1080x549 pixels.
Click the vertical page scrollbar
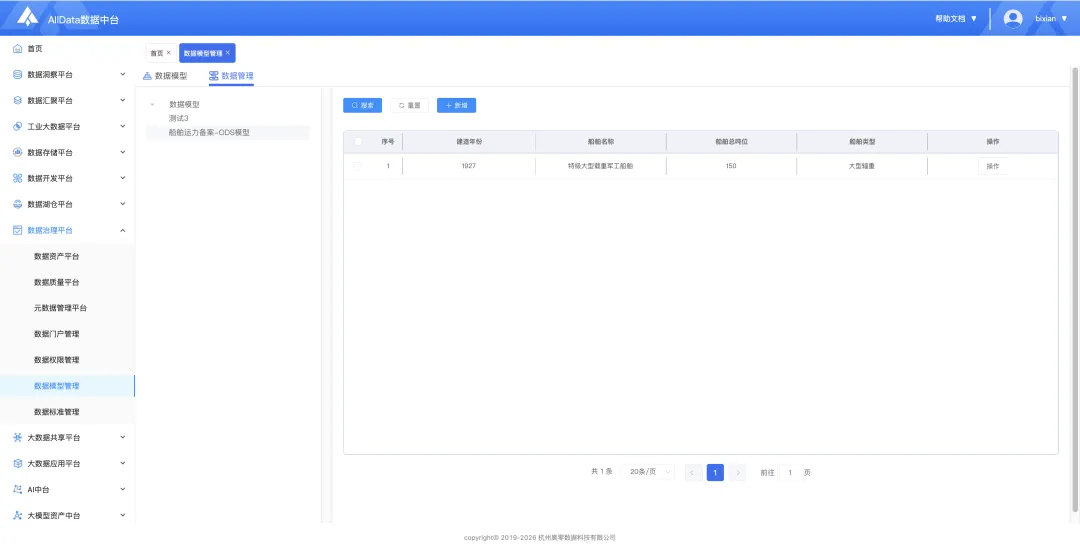point(1075,289)
